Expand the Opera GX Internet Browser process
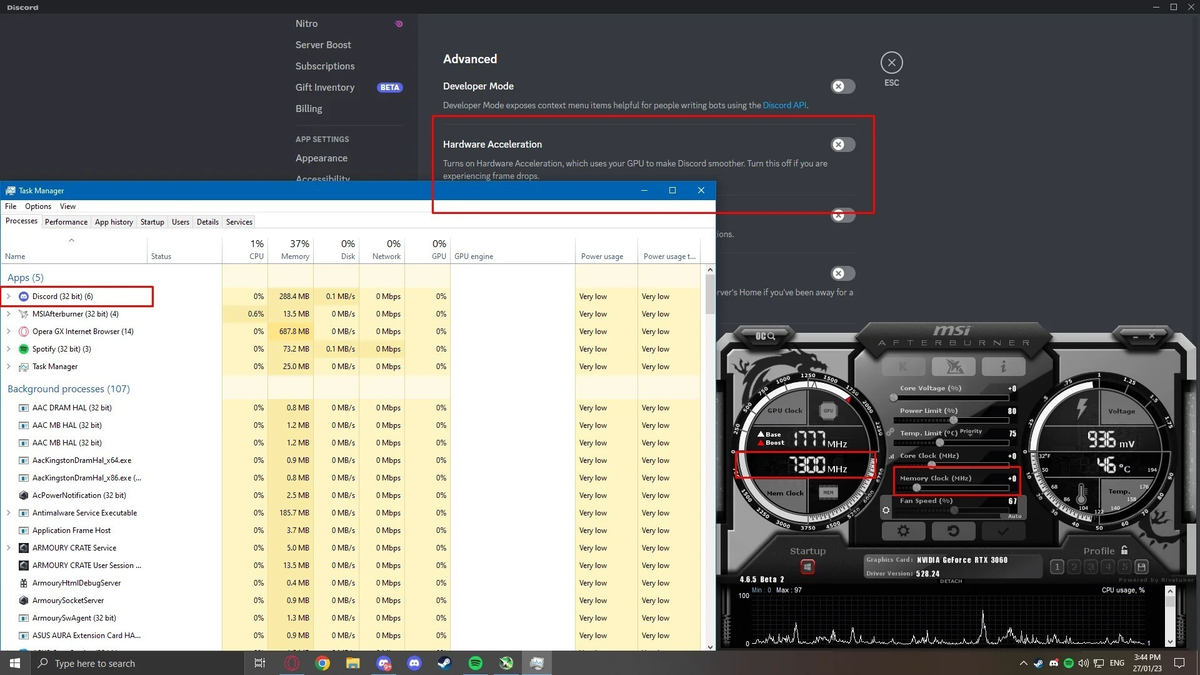The image size is (1200, 675). pos(8,331)
